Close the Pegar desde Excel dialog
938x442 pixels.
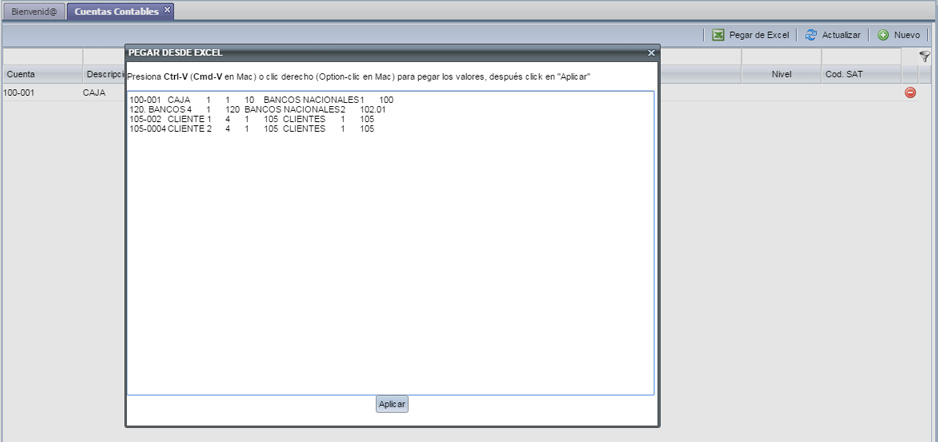click(x=651, y=53)
